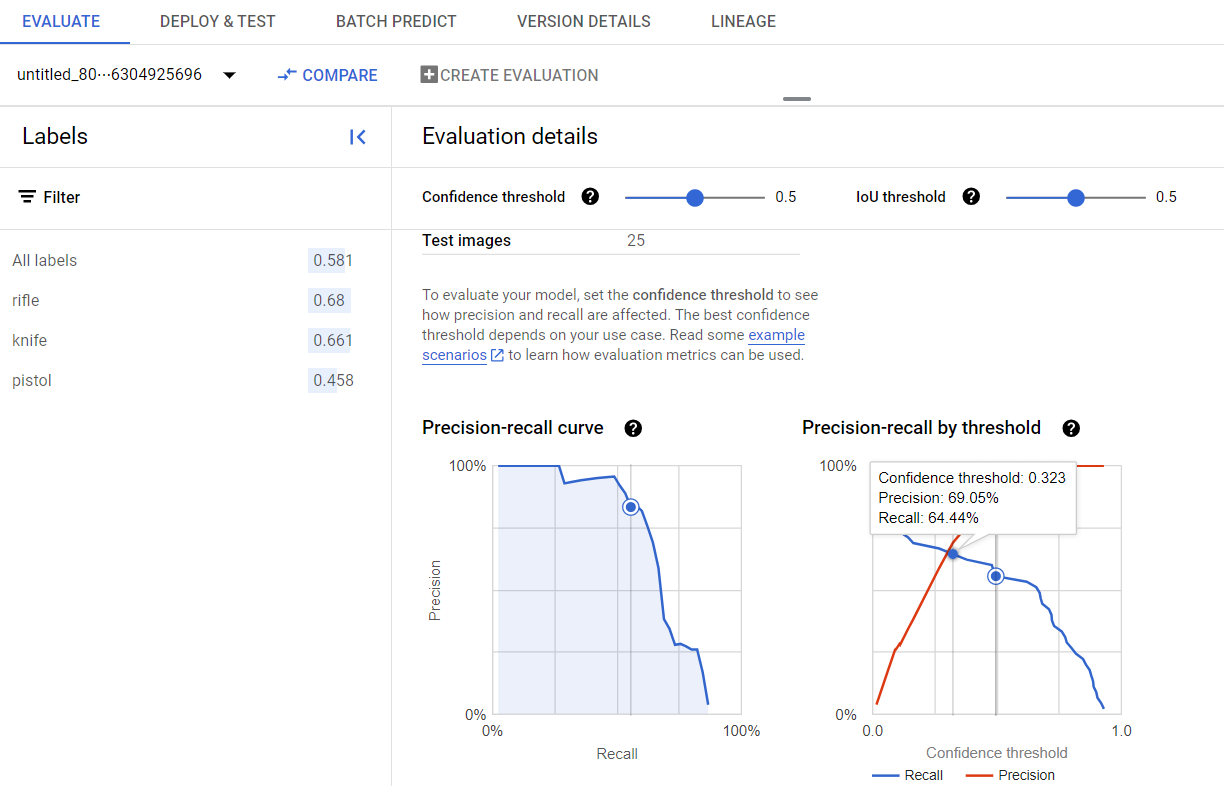Click the Filter icon in Labels panel
Image resolution: width=1224 pixels, height=786 pixels.
27,197
